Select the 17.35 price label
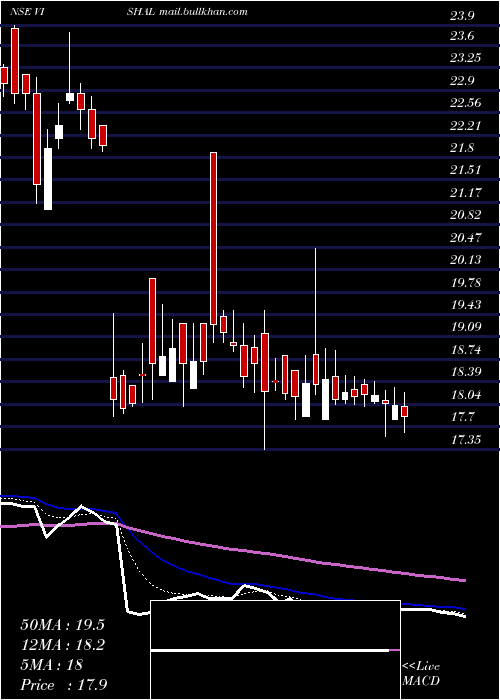The height and width of the screenshot is (700, 500). [x=466, y=440]
